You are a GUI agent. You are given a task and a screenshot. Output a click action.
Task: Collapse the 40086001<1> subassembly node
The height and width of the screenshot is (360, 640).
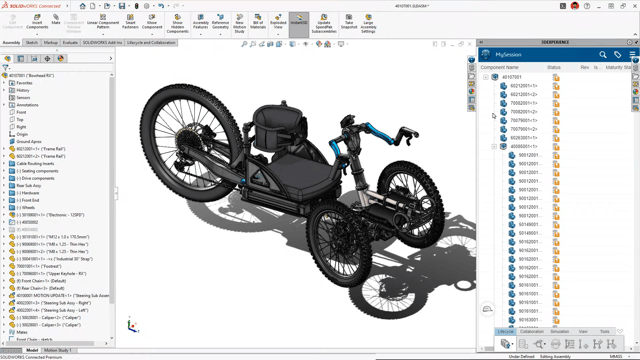[x=494, y=146]
